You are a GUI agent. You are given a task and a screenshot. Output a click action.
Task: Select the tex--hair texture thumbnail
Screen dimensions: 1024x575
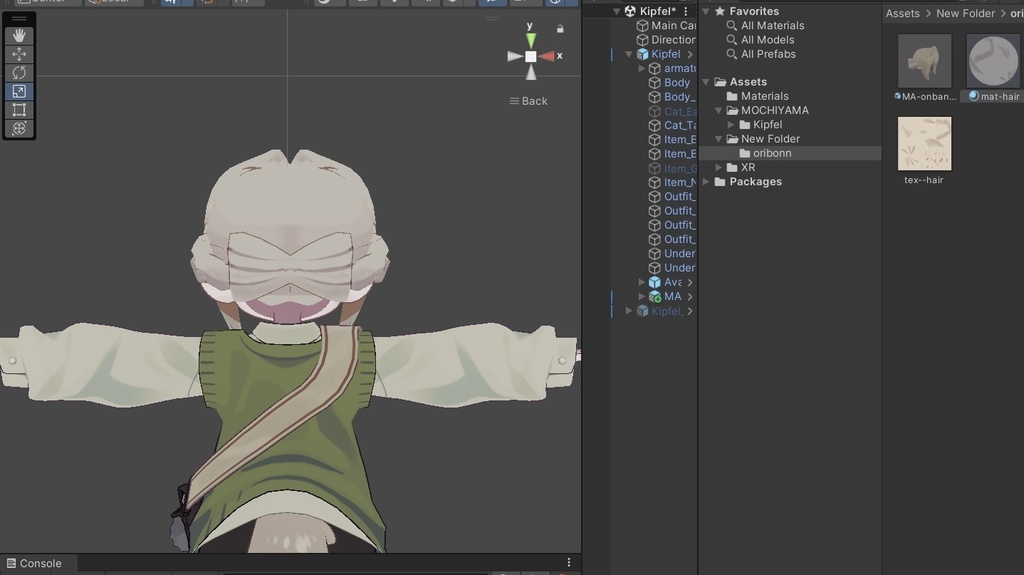924,144
